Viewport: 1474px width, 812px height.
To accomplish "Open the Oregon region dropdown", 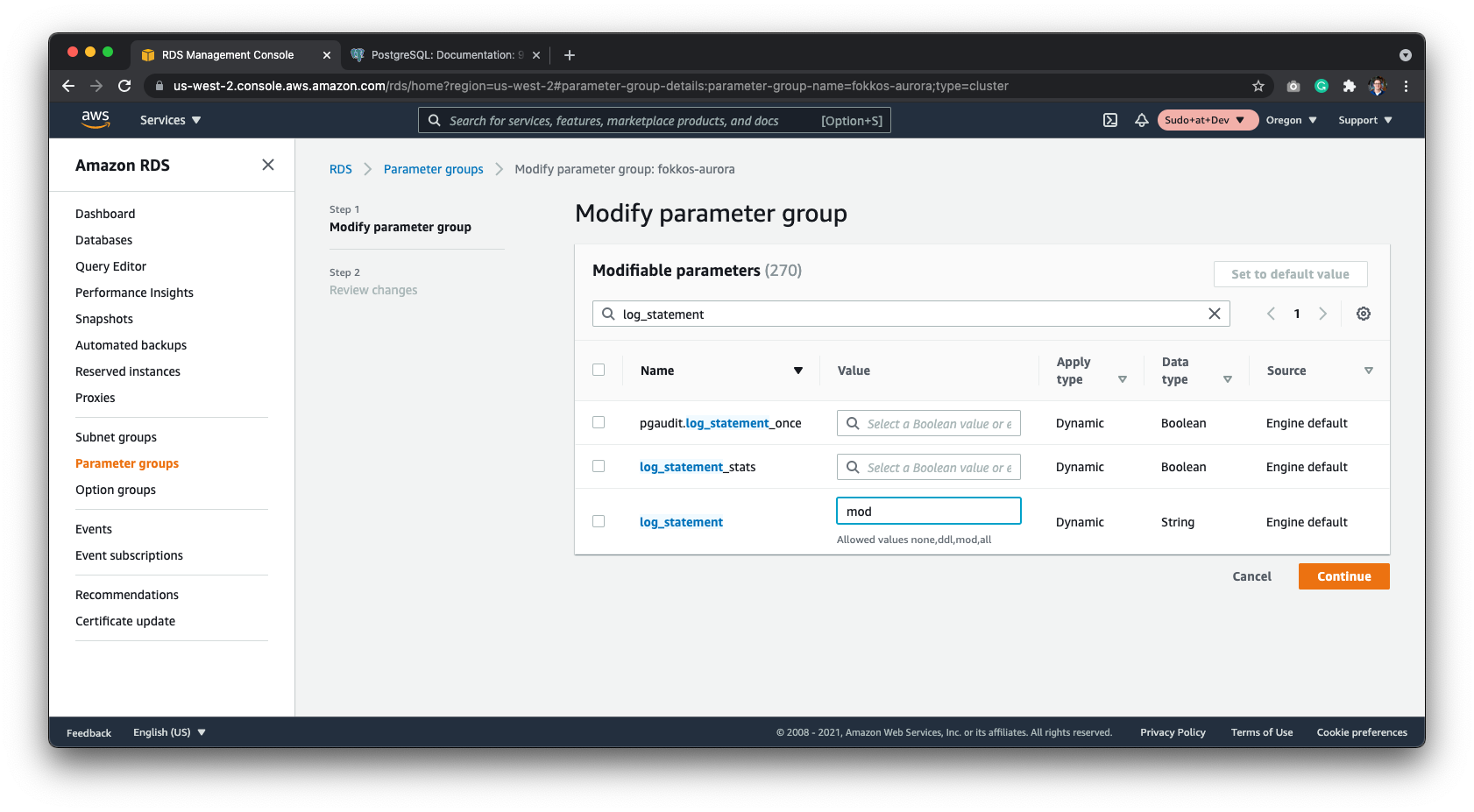I will pyautogui.click(x=1292, y=120).
